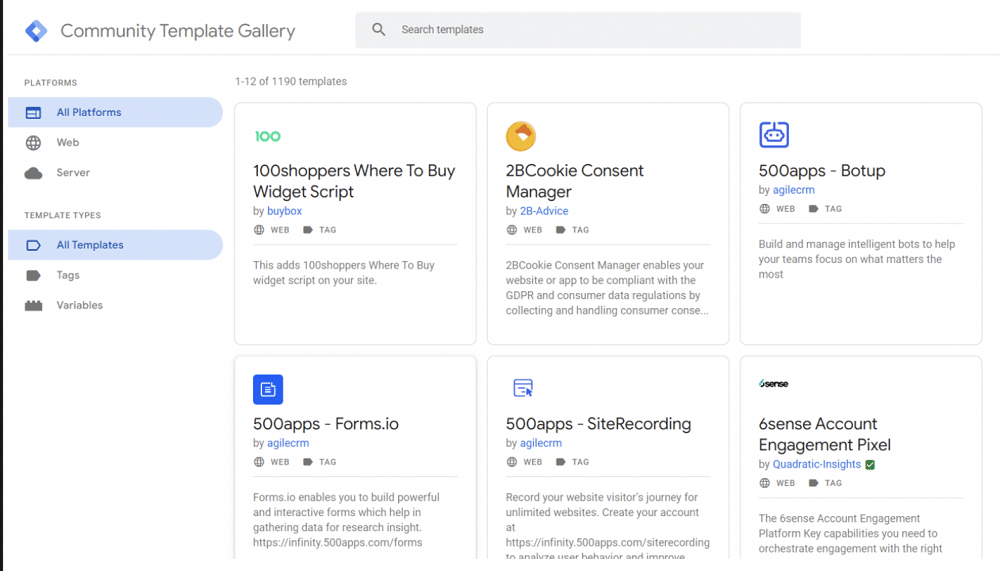1000x571 pixels.
Task: Open the 2B-Advice author link
Action: pyautogui.click(x=544, y=211)
